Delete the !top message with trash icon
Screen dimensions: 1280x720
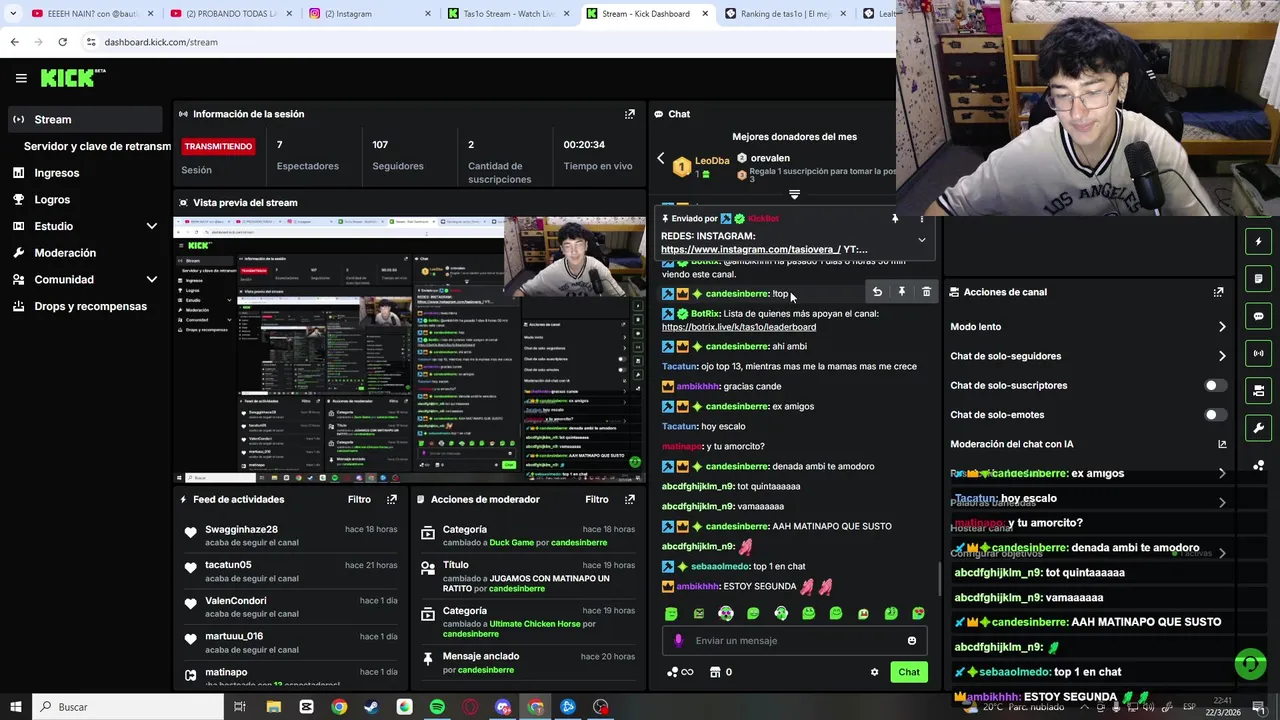point(926,292)
